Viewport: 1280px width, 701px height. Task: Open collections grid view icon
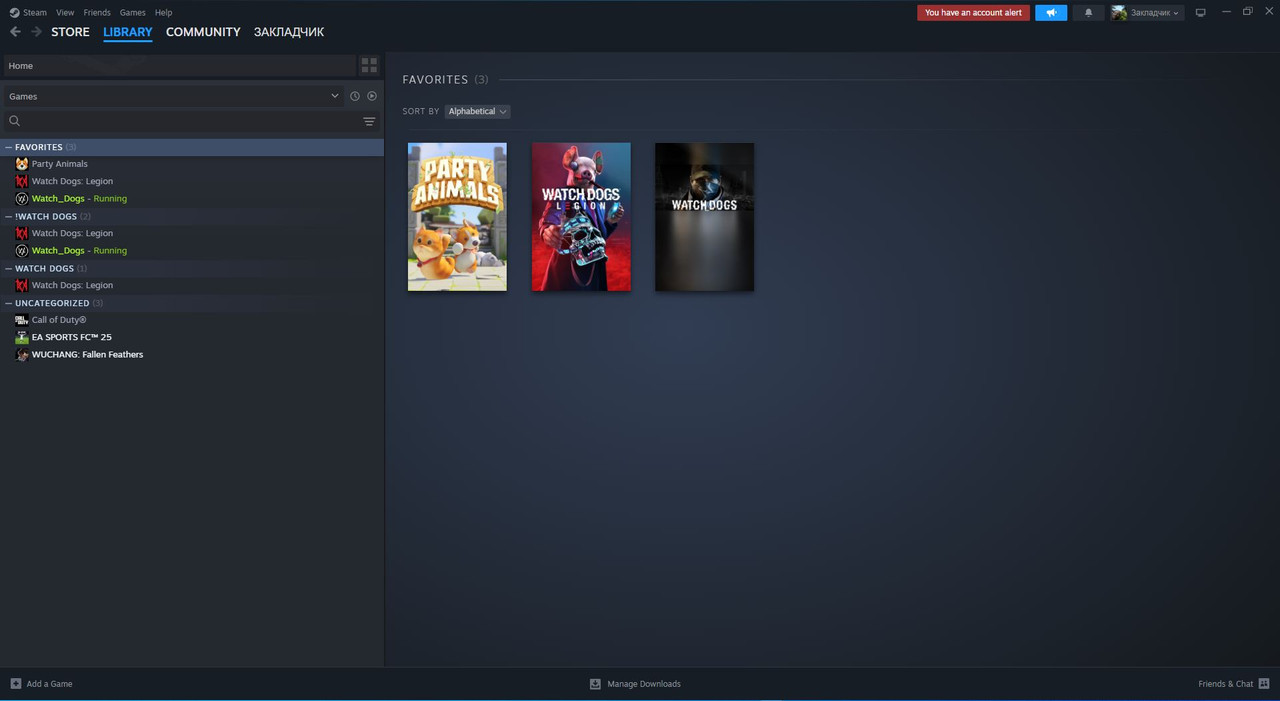(x=369, y=66)
